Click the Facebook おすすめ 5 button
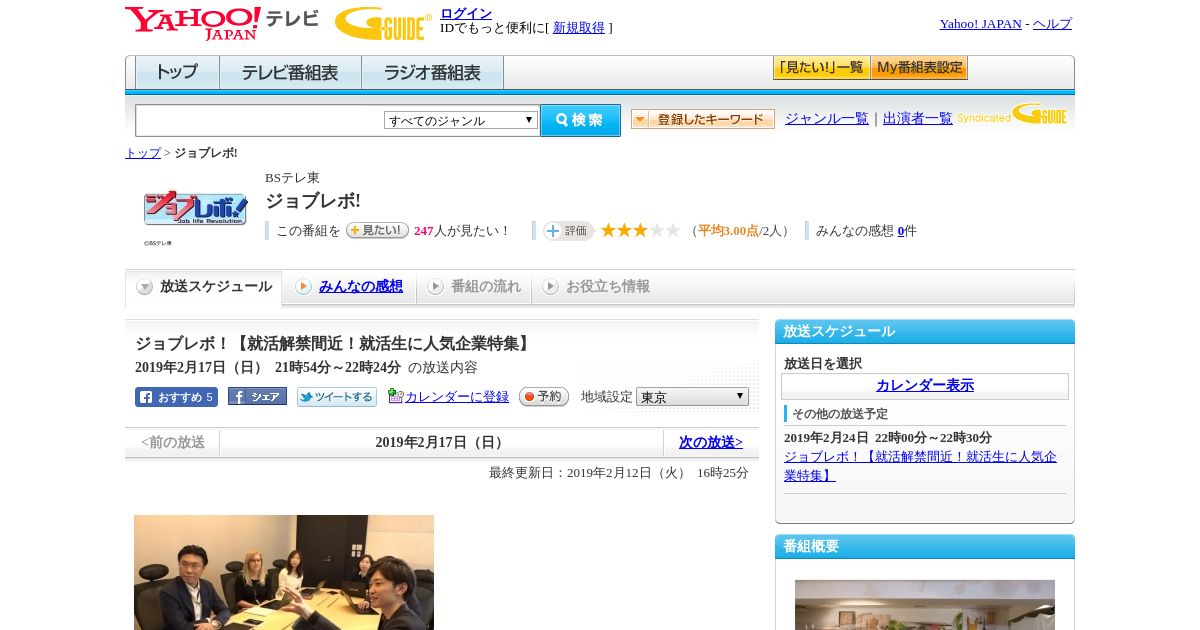This screenshot has width=1200, height=630. (x=176, y=397)
